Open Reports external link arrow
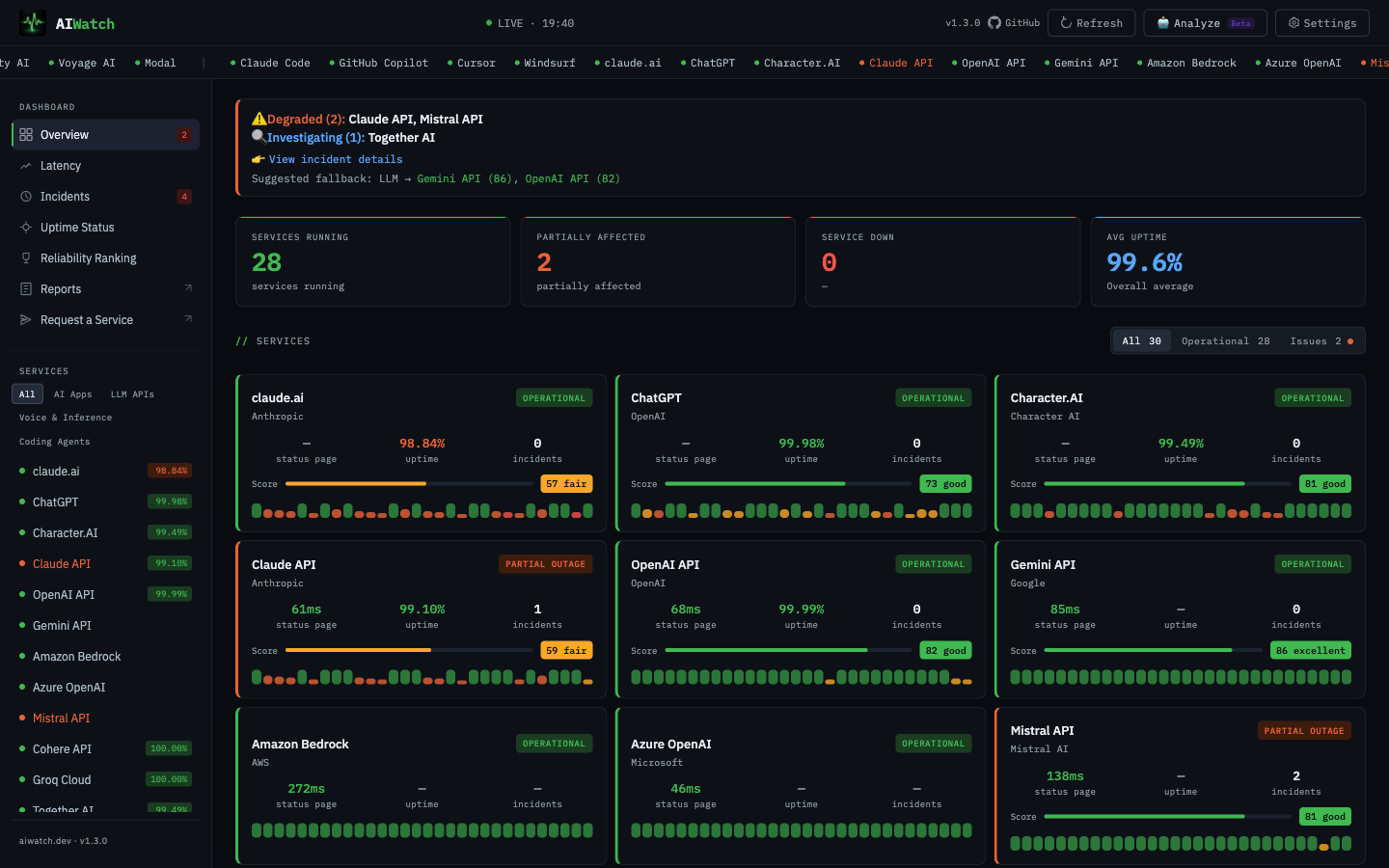The height and width of the screenshot is (868, 1389). (188, 288)
